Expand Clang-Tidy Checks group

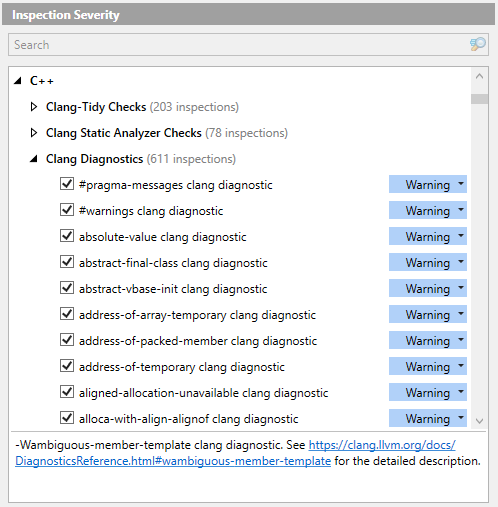34,107
